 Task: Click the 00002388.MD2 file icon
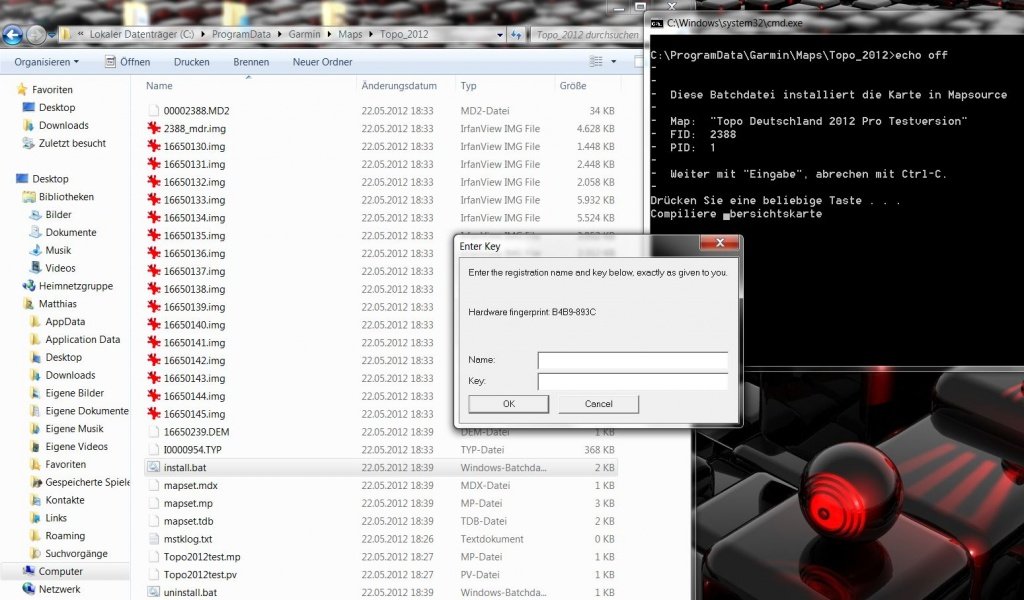click(154, 111)
